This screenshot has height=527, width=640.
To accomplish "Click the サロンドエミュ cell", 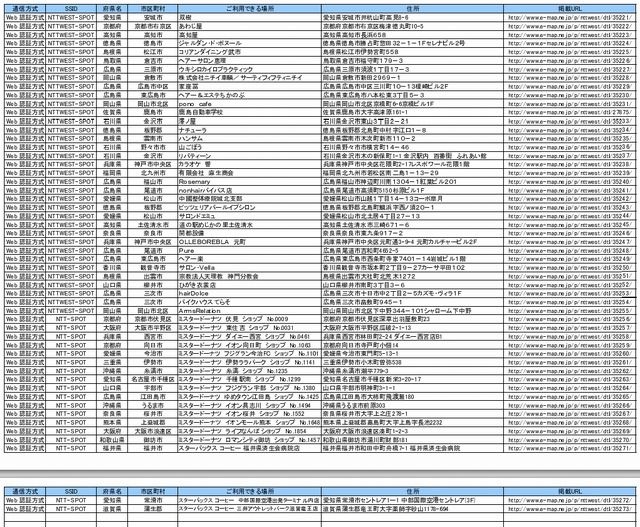I will [x=249, y=216].
